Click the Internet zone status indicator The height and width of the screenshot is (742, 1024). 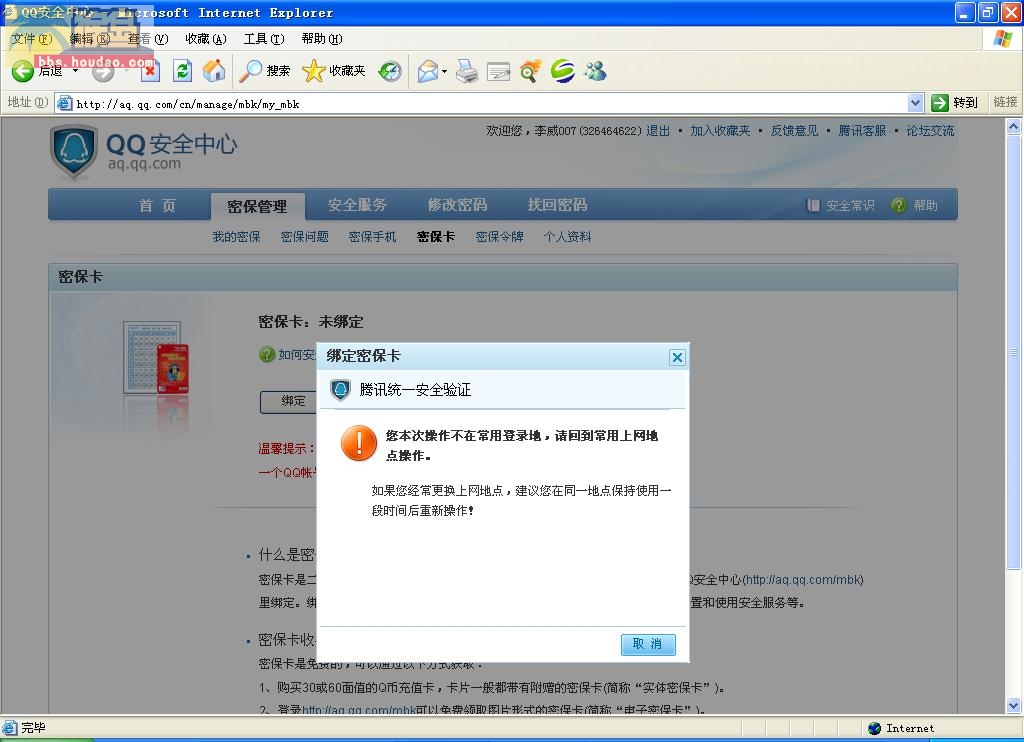pos(901,728)
